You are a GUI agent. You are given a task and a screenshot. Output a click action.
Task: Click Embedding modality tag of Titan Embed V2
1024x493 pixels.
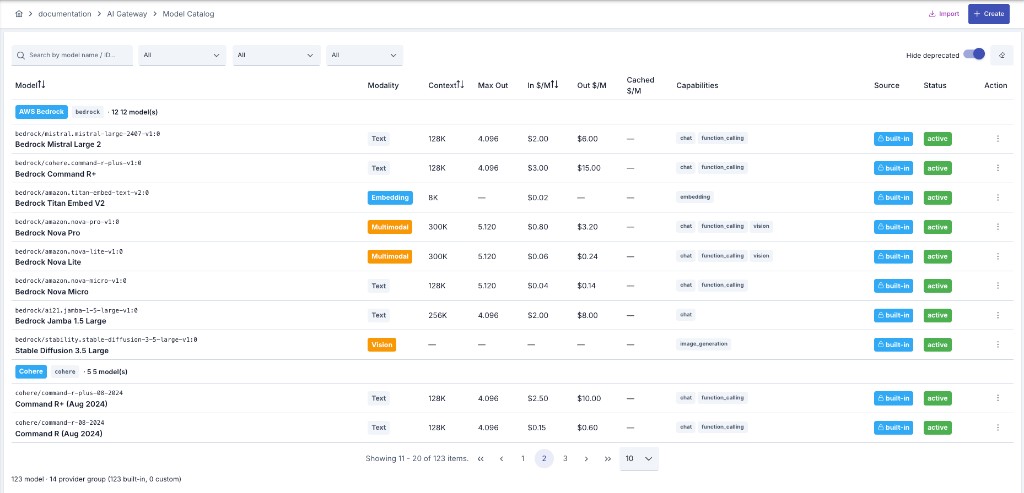pos(390,197)
